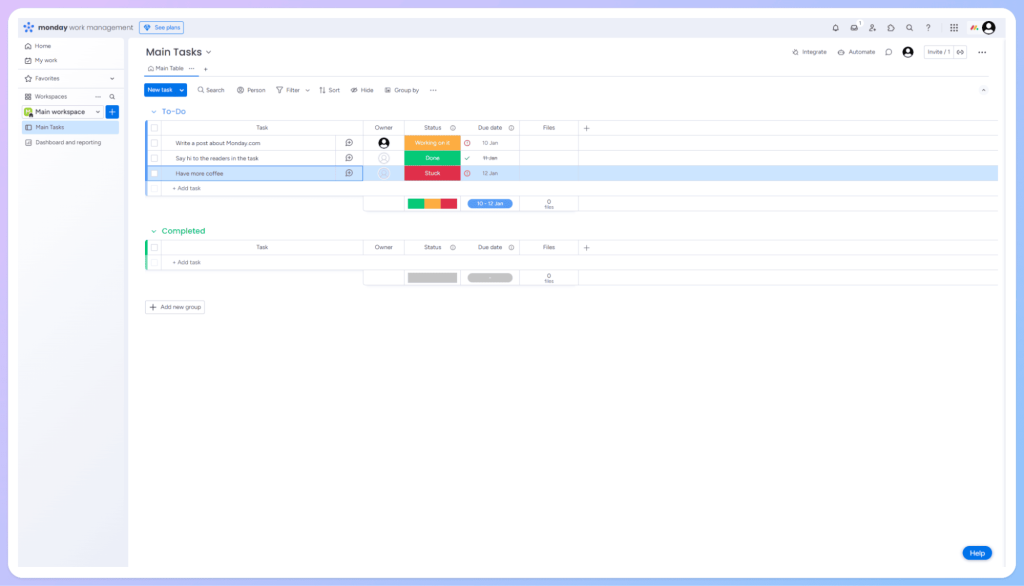Click the Invite / 1 button
The height and width of the screenshot is (586, 1024).
938,52
